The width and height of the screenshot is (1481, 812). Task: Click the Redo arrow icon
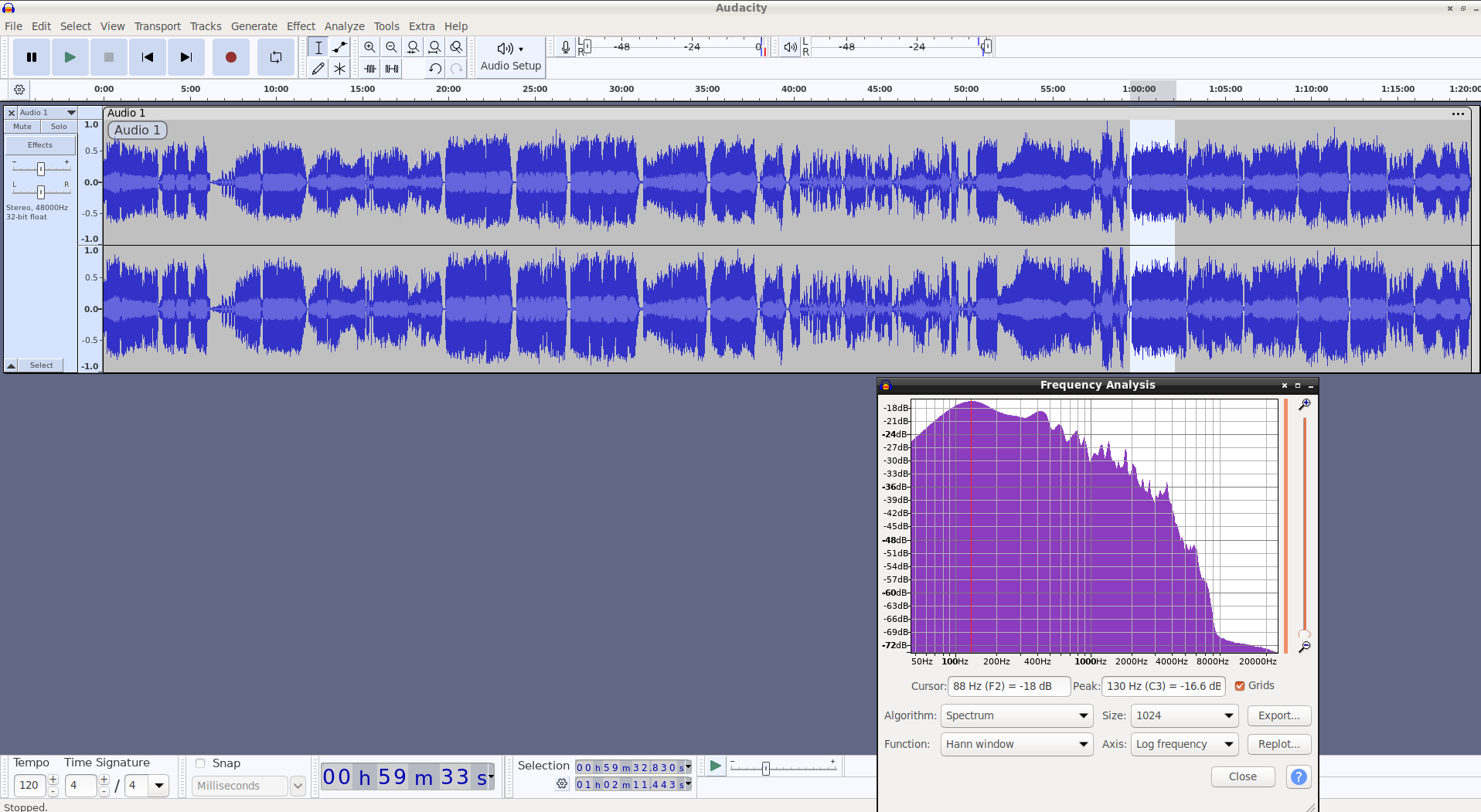tap(457, 69)
